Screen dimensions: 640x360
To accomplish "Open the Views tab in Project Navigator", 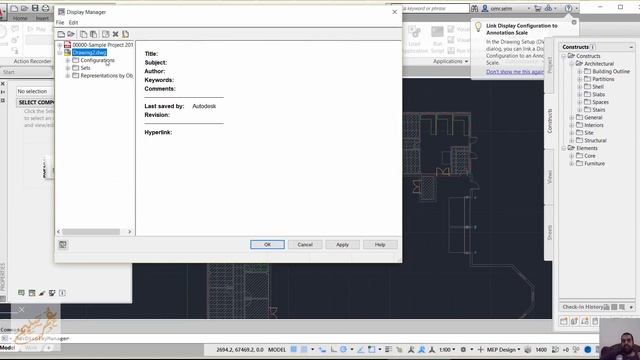I will pos(549,177).
